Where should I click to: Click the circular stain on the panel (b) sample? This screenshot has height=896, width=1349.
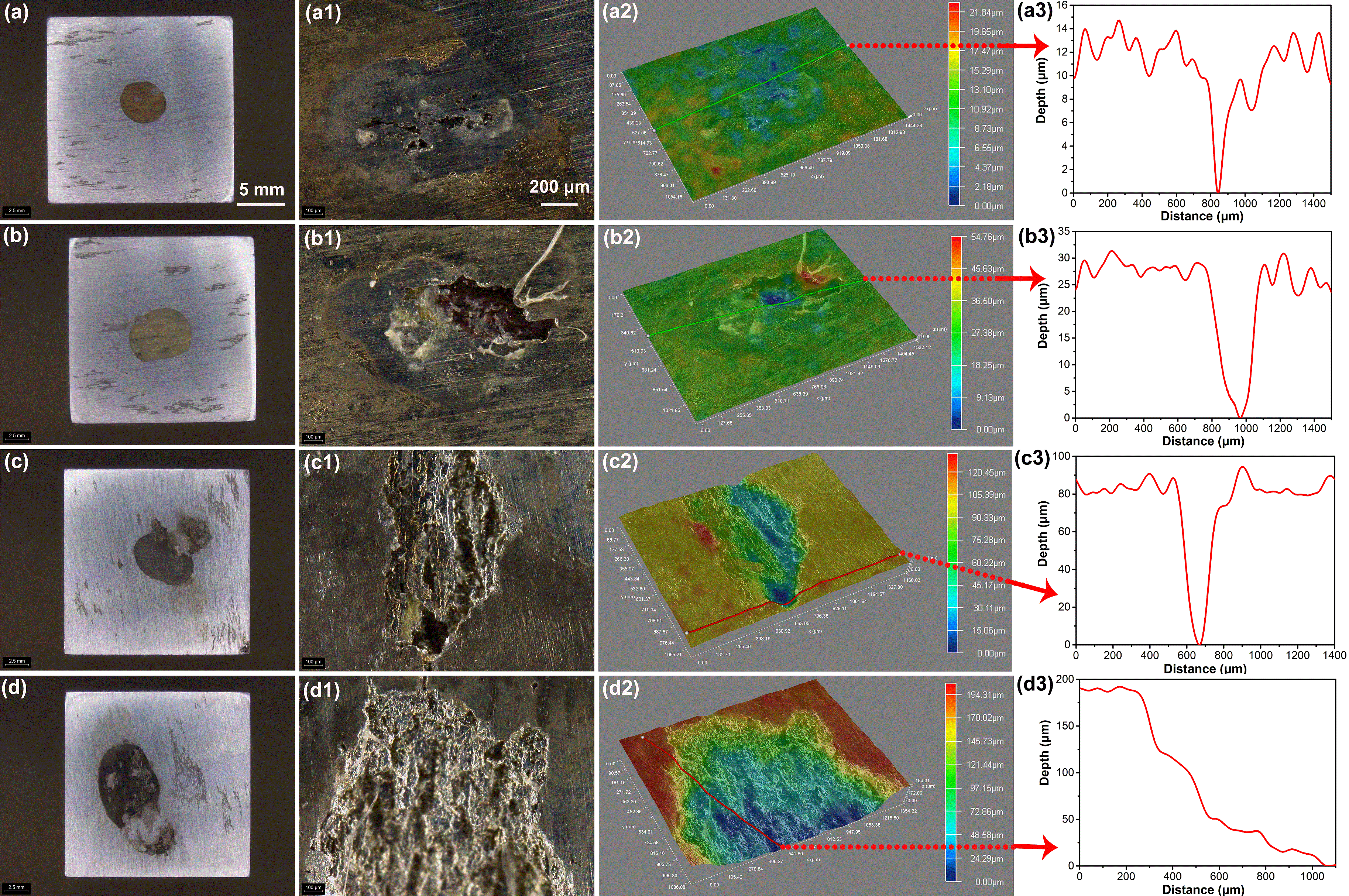point(161,335)
